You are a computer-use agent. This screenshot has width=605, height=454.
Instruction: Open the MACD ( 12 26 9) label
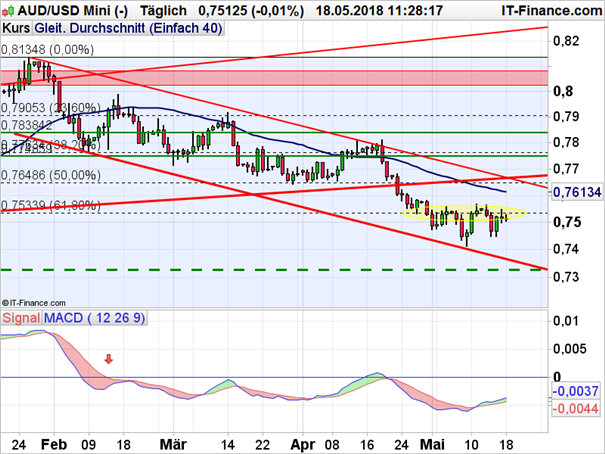pyautogui.click(x=95, y=318)
